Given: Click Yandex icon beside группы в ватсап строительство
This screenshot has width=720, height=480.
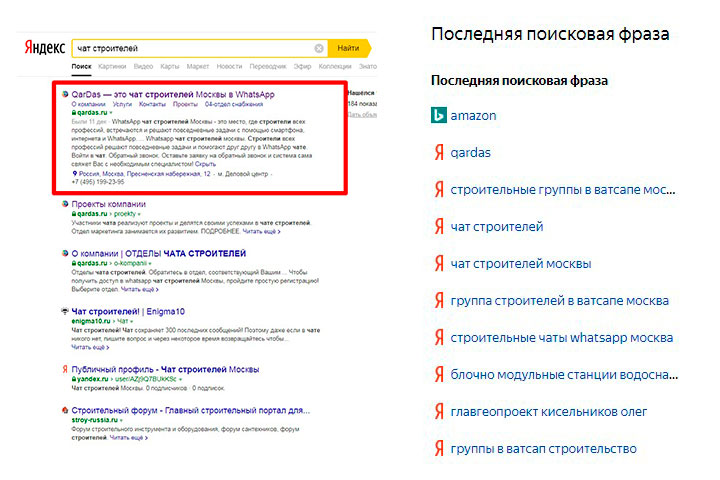Looking at the screenshot, I should (x=439, y=448).
